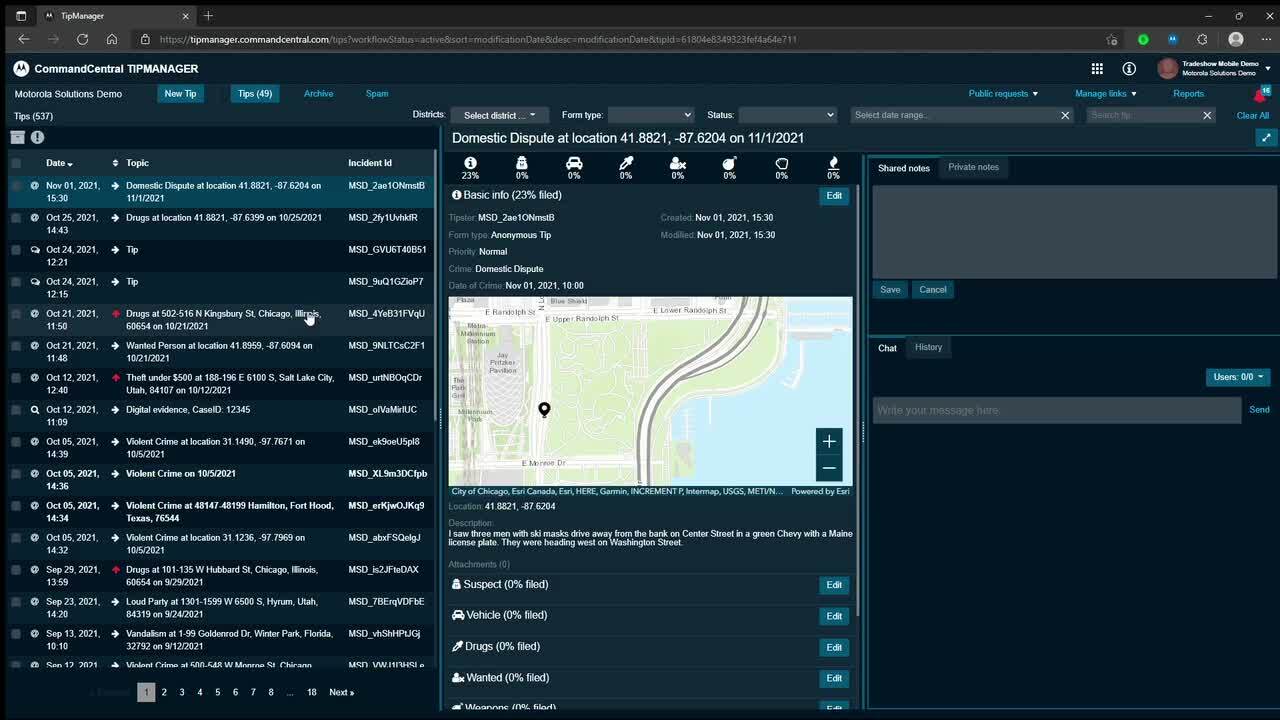The width and height of the screenshot is (1280, 720).
Task: Open the Form type dropdown
Action: [x=650, y=115]
